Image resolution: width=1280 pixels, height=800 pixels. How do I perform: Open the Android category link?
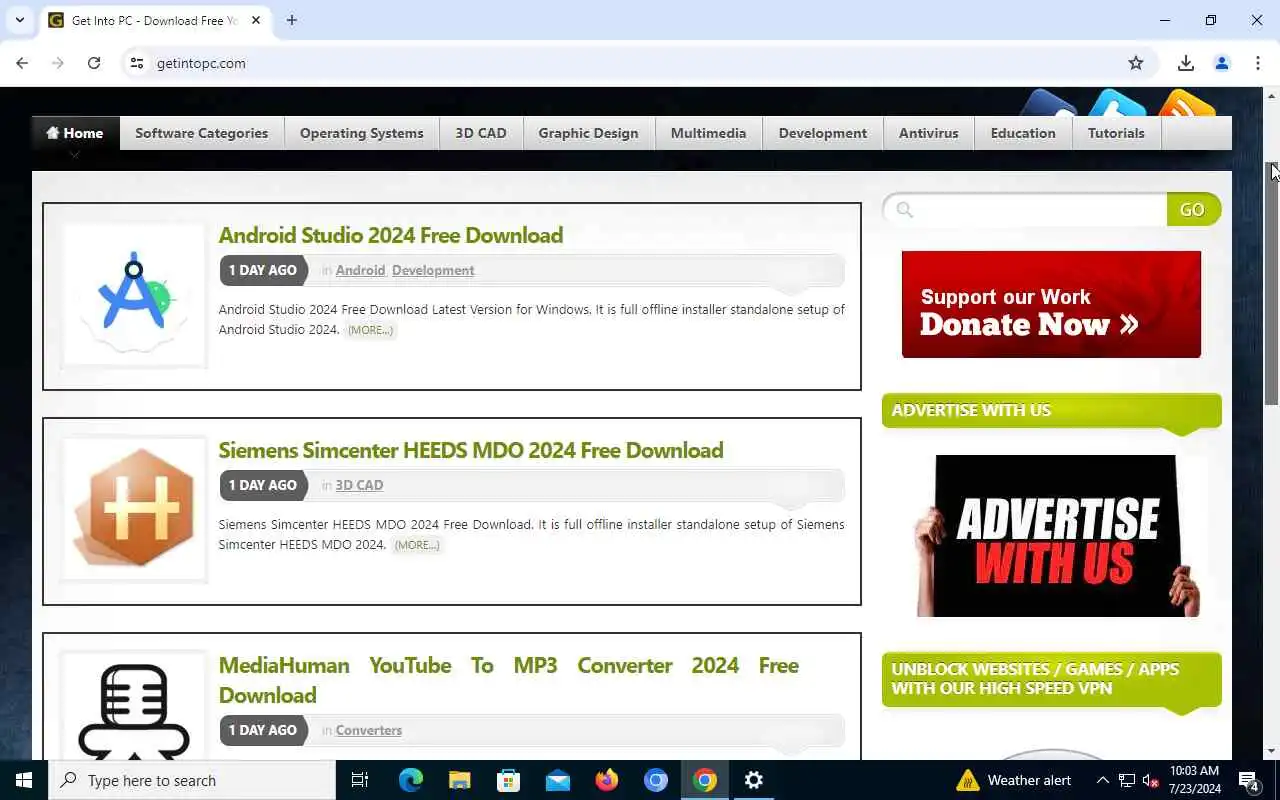360,270
